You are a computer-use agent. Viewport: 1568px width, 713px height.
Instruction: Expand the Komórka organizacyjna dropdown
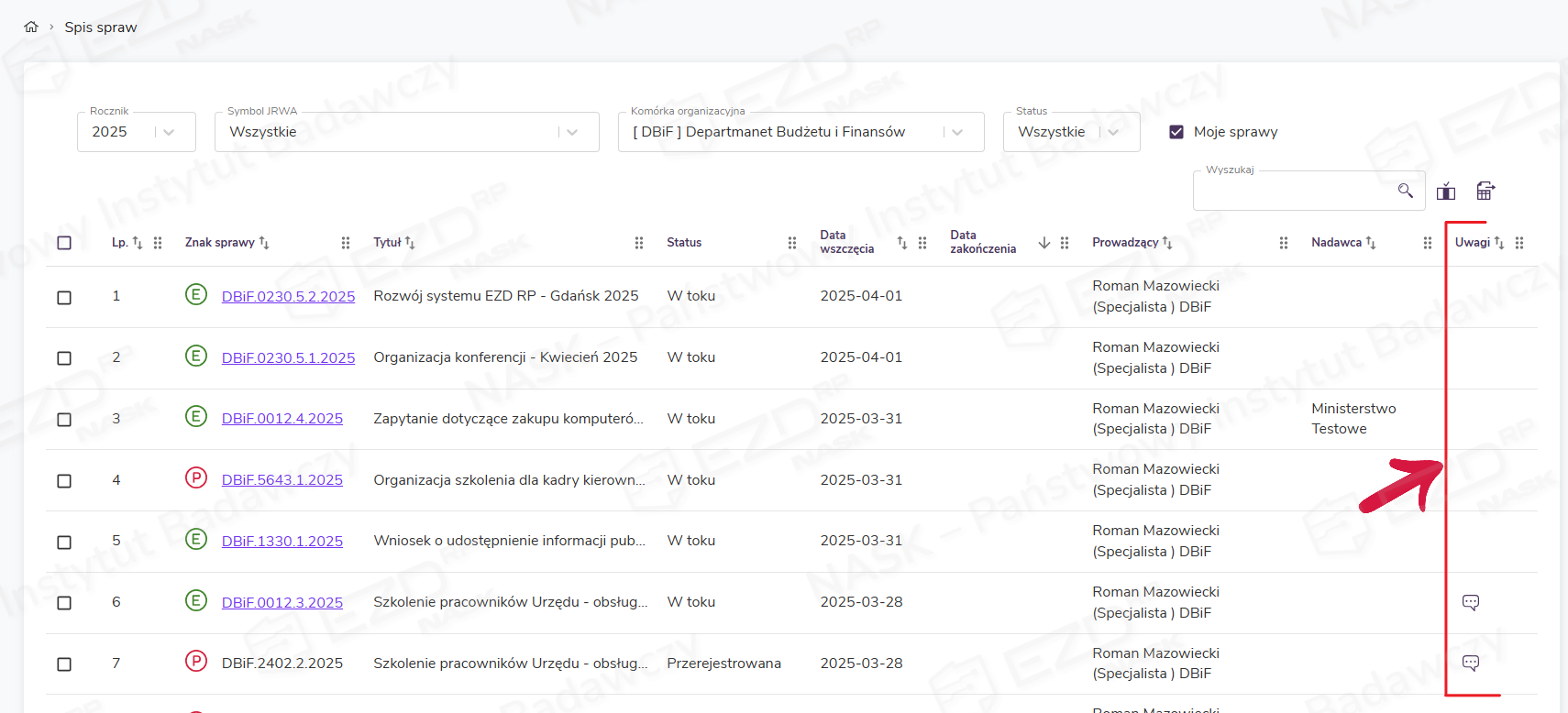[957, 132]
